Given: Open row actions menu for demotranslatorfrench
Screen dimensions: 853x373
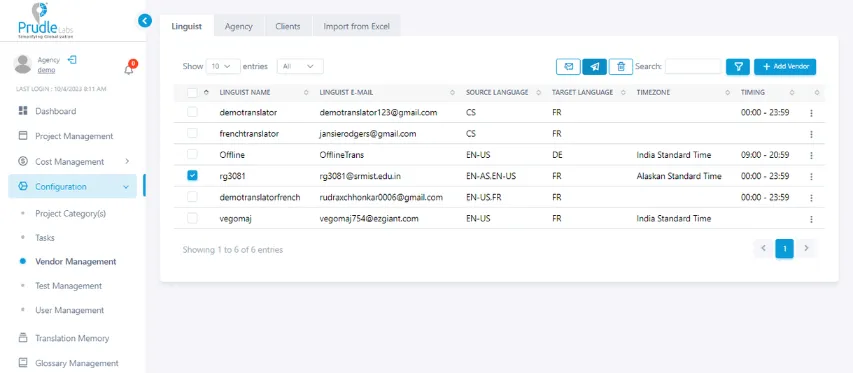Looking at the screenshot, I should coord(811,197).
